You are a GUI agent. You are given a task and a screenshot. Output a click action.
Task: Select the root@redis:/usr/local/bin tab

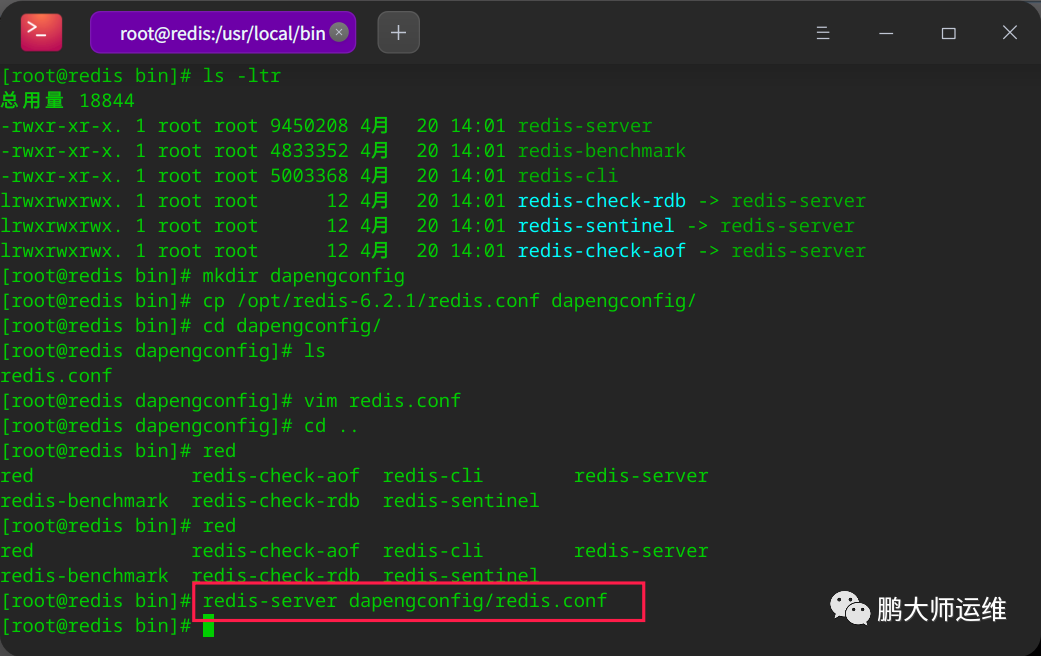tap(223, 32)
